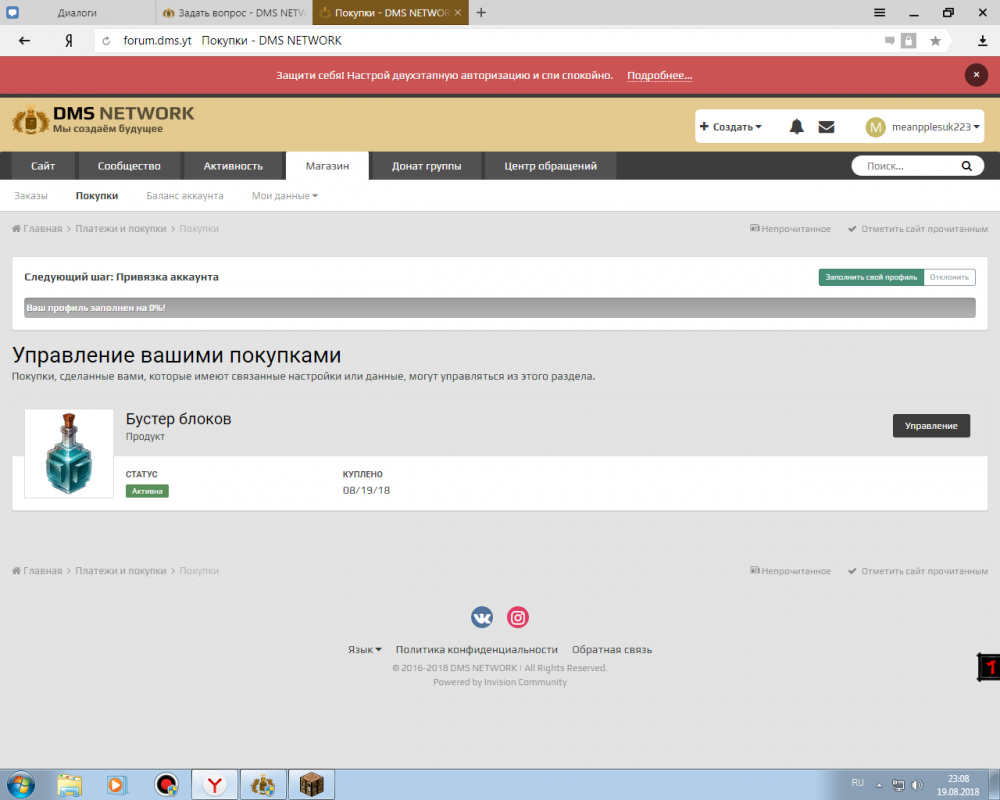Image resolution: width=1000 pixels, height=800 pixels.
Task: Click Заполнить свой профиль button
Action: pyautogui.click(x=870, y=277)
